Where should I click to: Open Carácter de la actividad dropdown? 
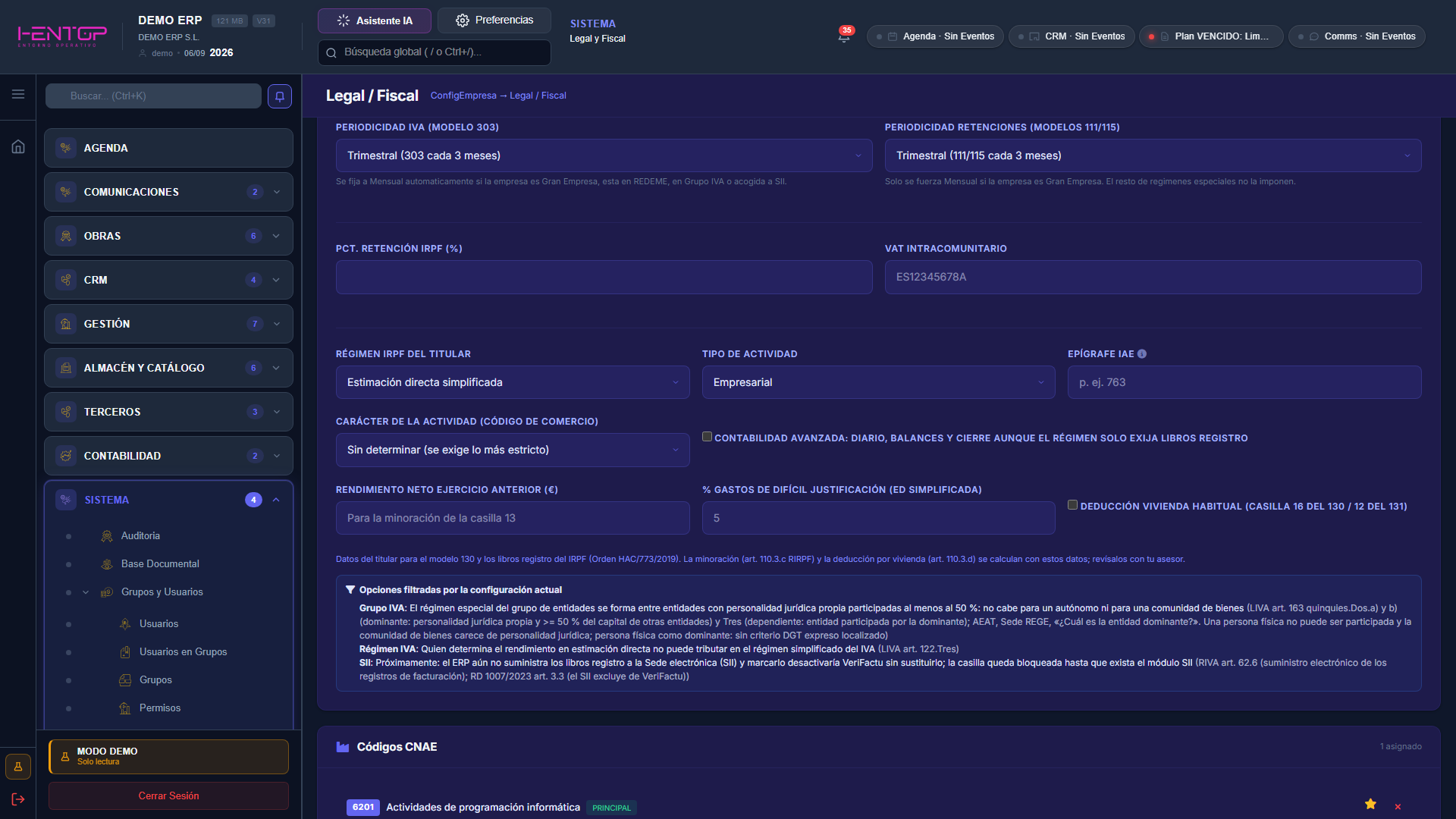[x=513, y=450]
